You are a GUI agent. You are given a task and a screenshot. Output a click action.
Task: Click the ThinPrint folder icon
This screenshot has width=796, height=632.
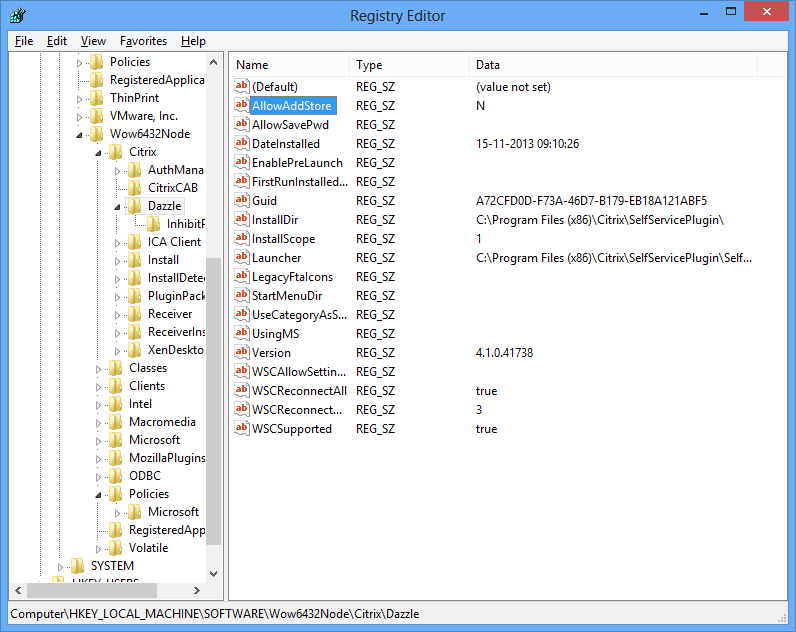point(96,97)
